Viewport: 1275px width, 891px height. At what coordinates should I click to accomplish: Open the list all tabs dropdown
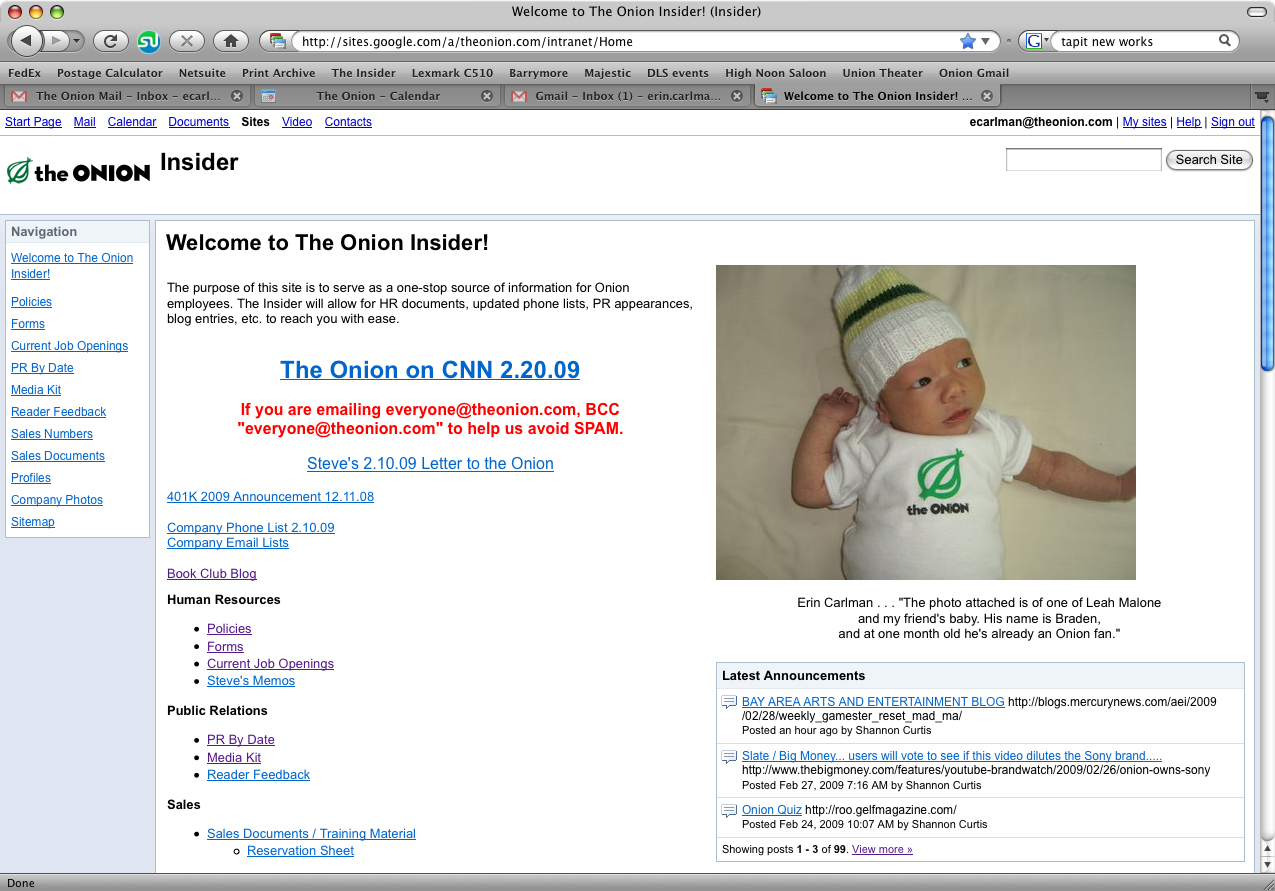1262,97
